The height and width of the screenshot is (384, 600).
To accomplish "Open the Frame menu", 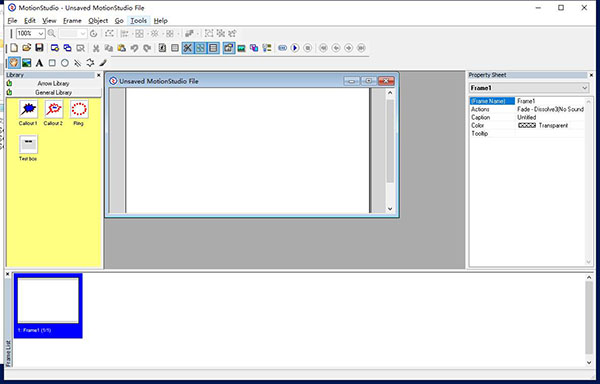I will pyautogui.click(x=72, y=21).
